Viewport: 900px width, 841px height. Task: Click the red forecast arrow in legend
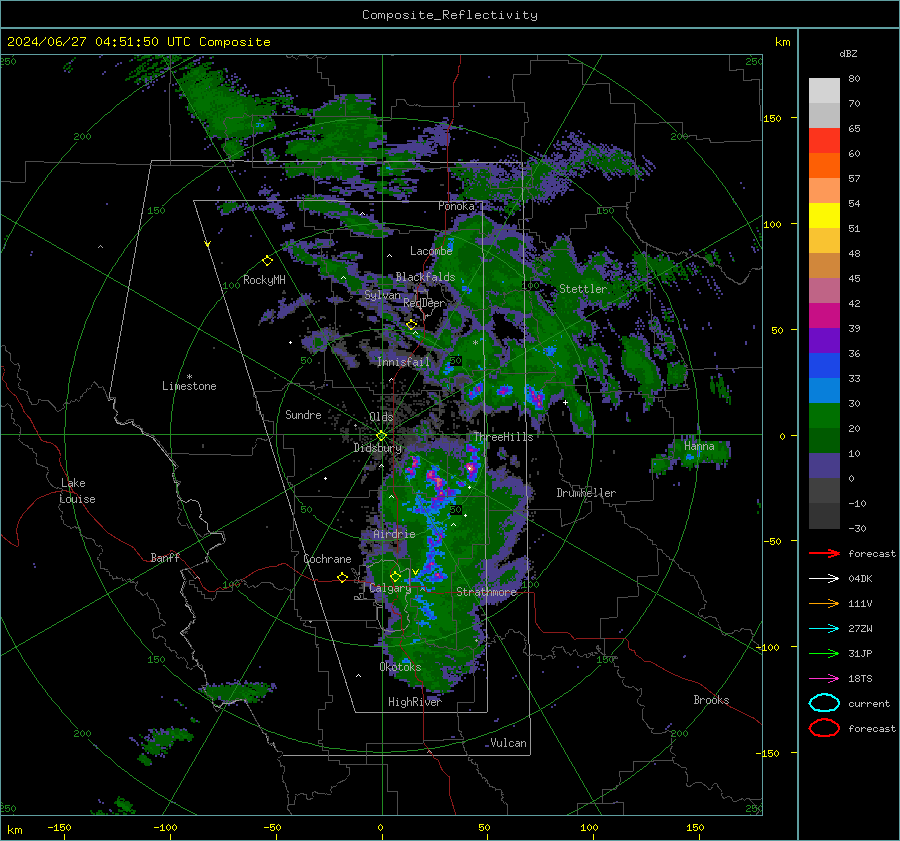point(824,553)
